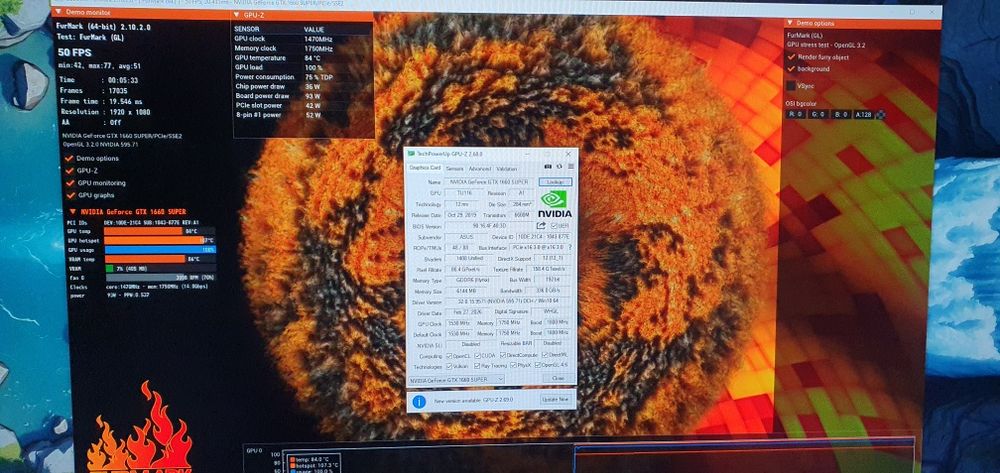Viewport: 1000px width, 473px height.
Task: Toggle the Demo options checkbox in Demo monitor
Action: click(70, 158)
